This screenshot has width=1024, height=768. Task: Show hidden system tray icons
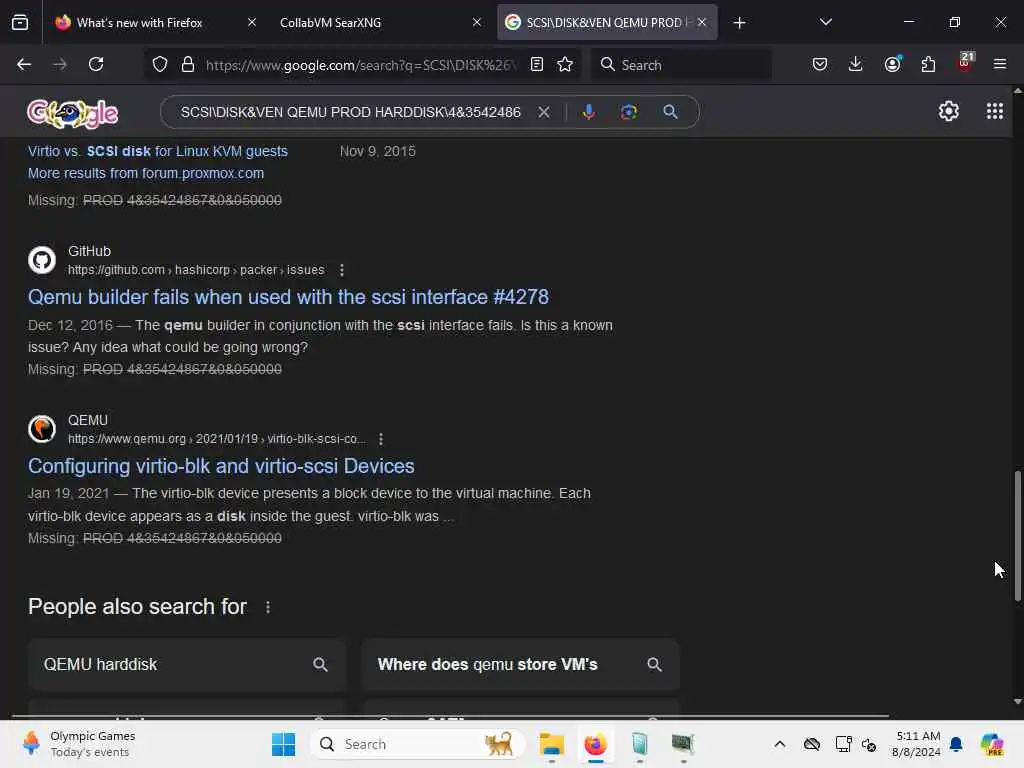(780, 744)
